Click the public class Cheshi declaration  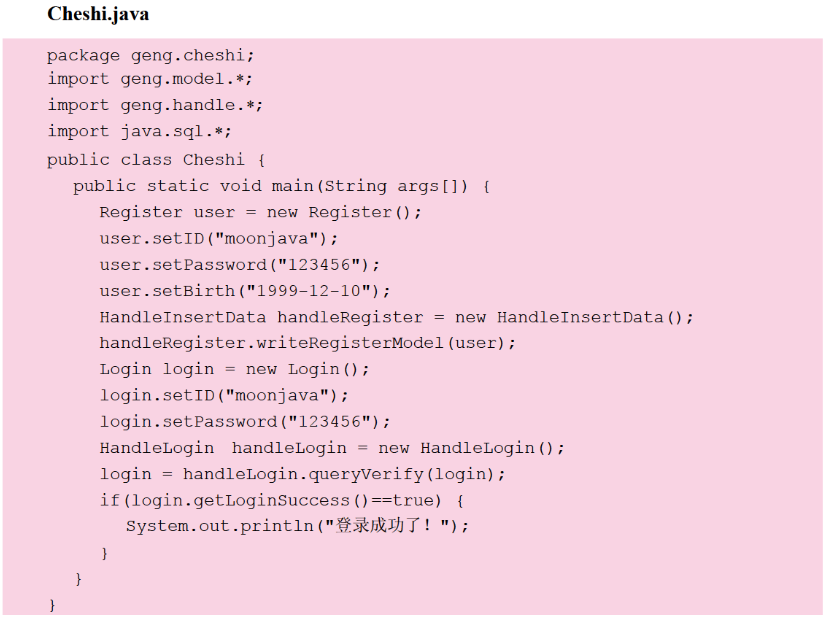155,160
